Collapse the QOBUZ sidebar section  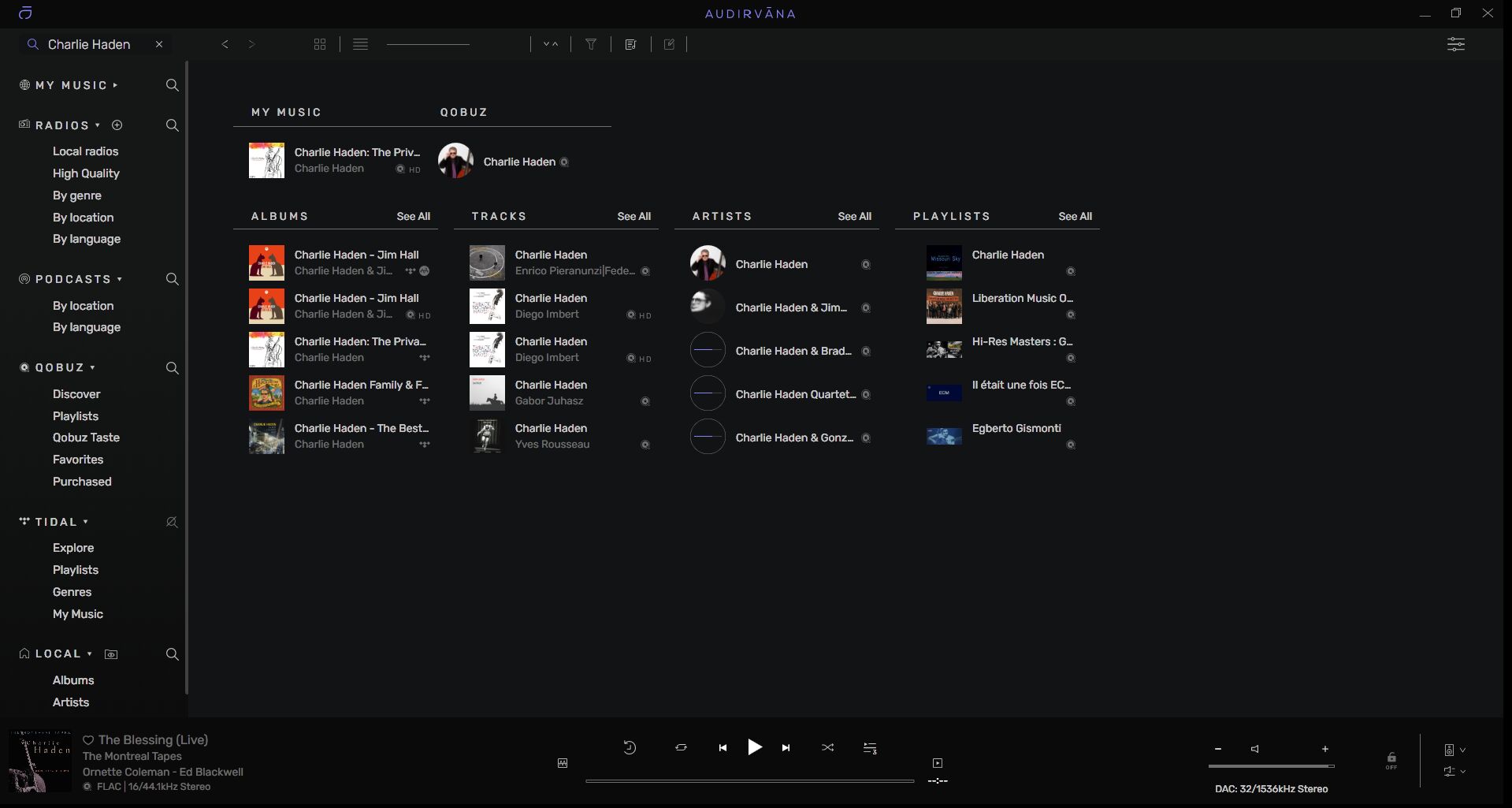click(92, 367)
